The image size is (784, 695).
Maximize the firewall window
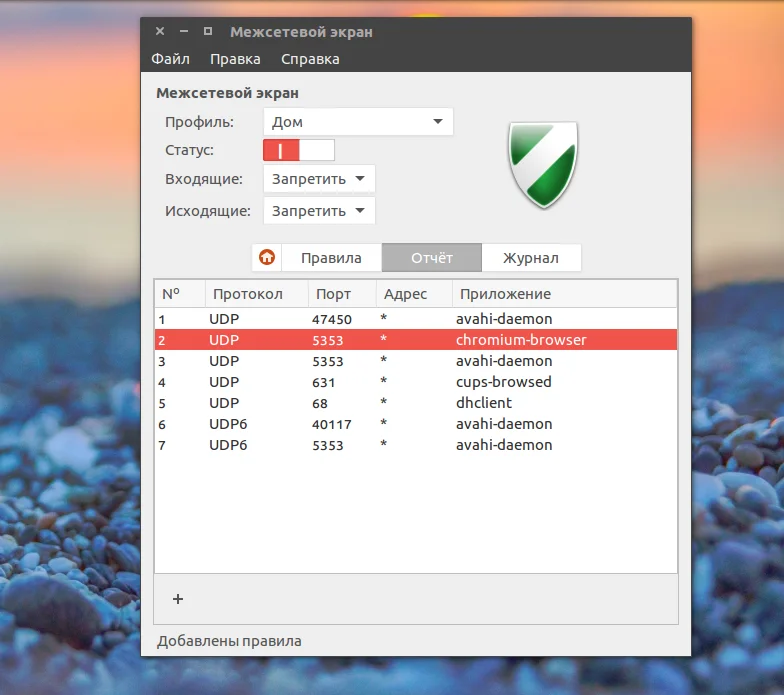pos(208,31)
